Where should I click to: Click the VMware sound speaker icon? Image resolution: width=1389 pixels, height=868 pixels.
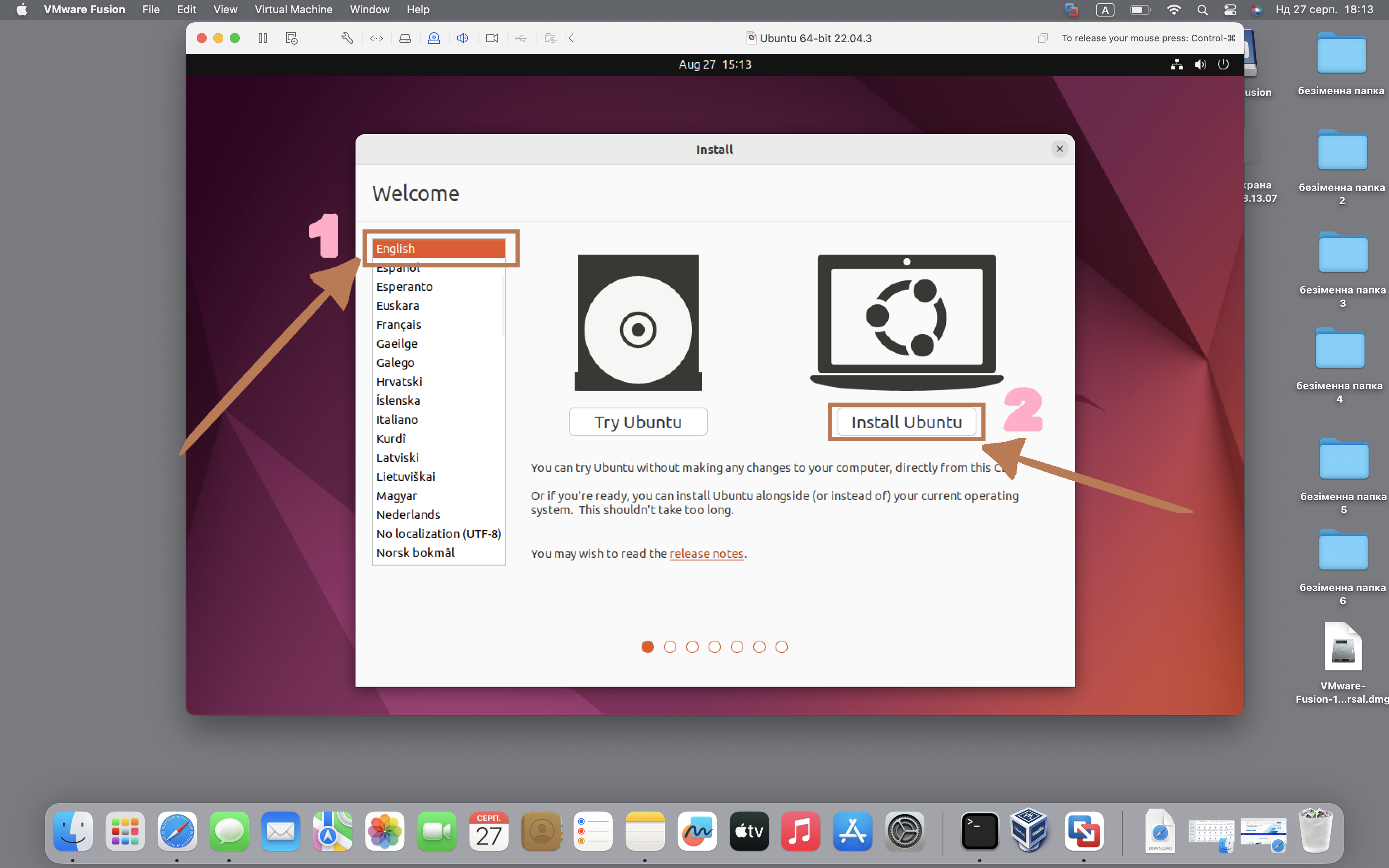[463, 38]
